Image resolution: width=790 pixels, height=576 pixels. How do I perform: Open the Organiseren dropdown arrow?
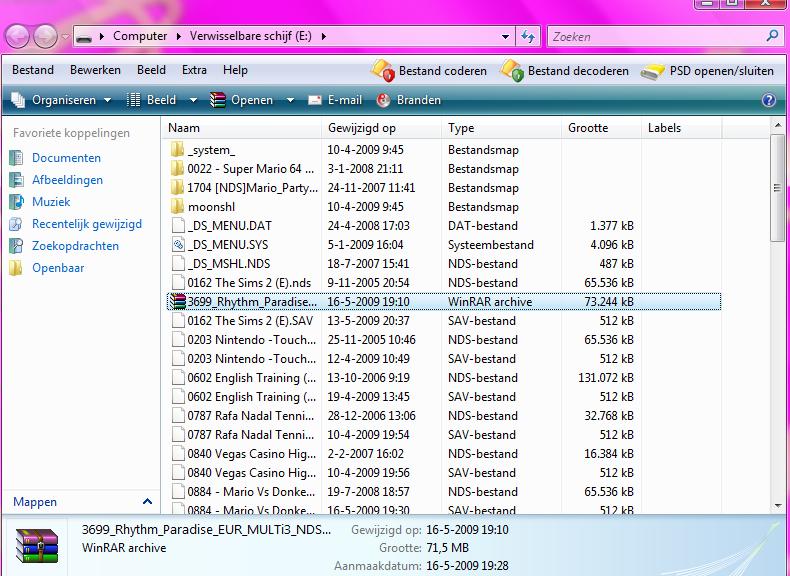point(107,100)
